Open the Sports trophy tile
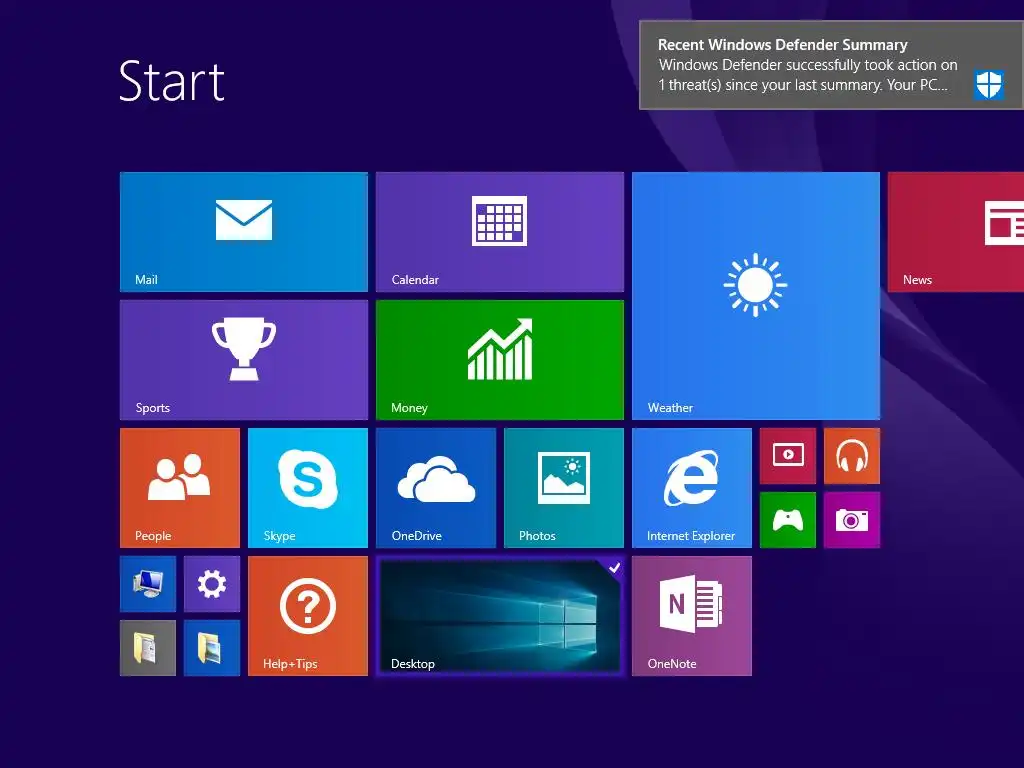 (x=244, y=360)
